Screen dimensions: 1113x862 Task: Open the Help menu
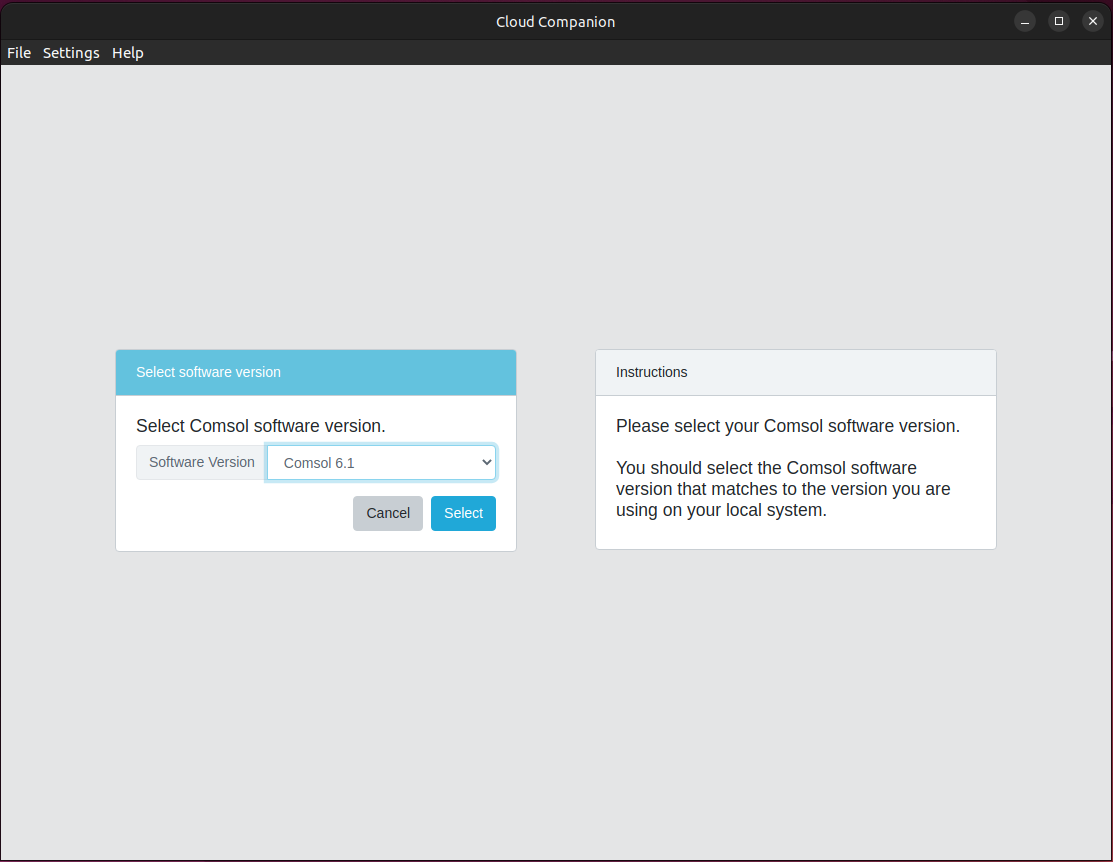coord(128,53)
